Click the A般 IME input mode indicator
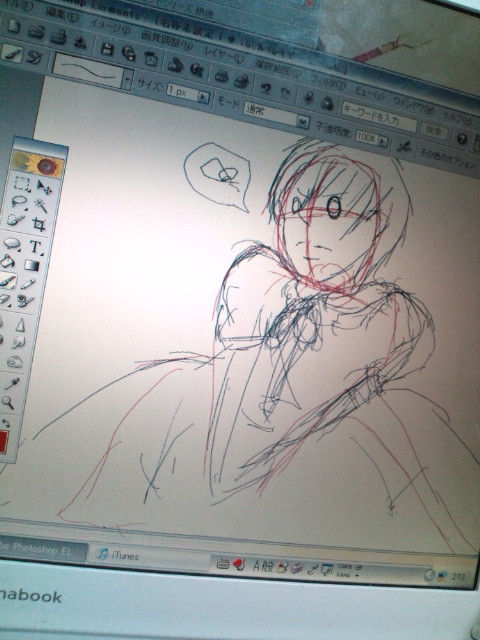Image resolution: width=480 pixels, height=640 pixels. pos(263,566)
